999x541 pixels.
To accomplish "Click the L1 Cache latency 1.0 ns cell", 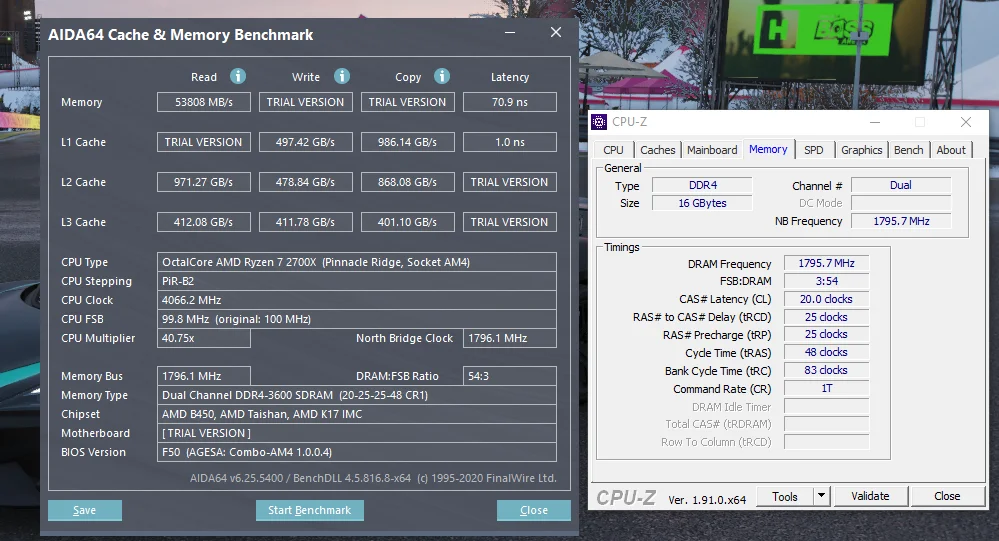I will pyautogui.click(x=510, y=142).
